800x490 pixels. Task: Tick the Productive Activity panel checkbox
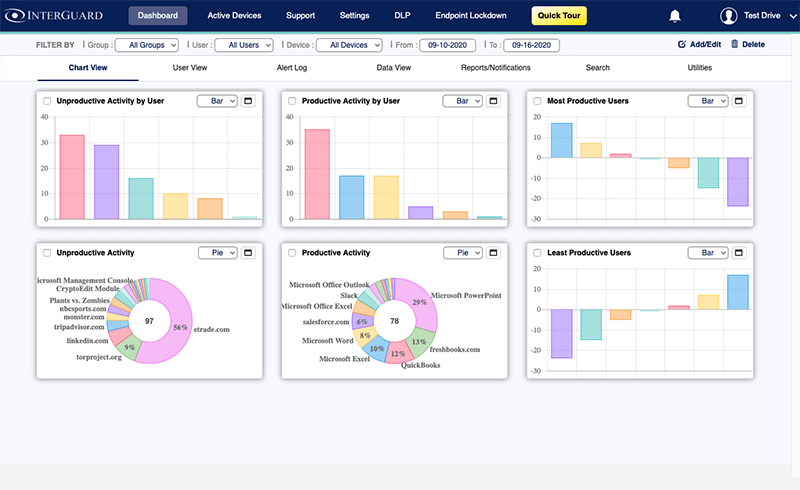click(292, 253)
